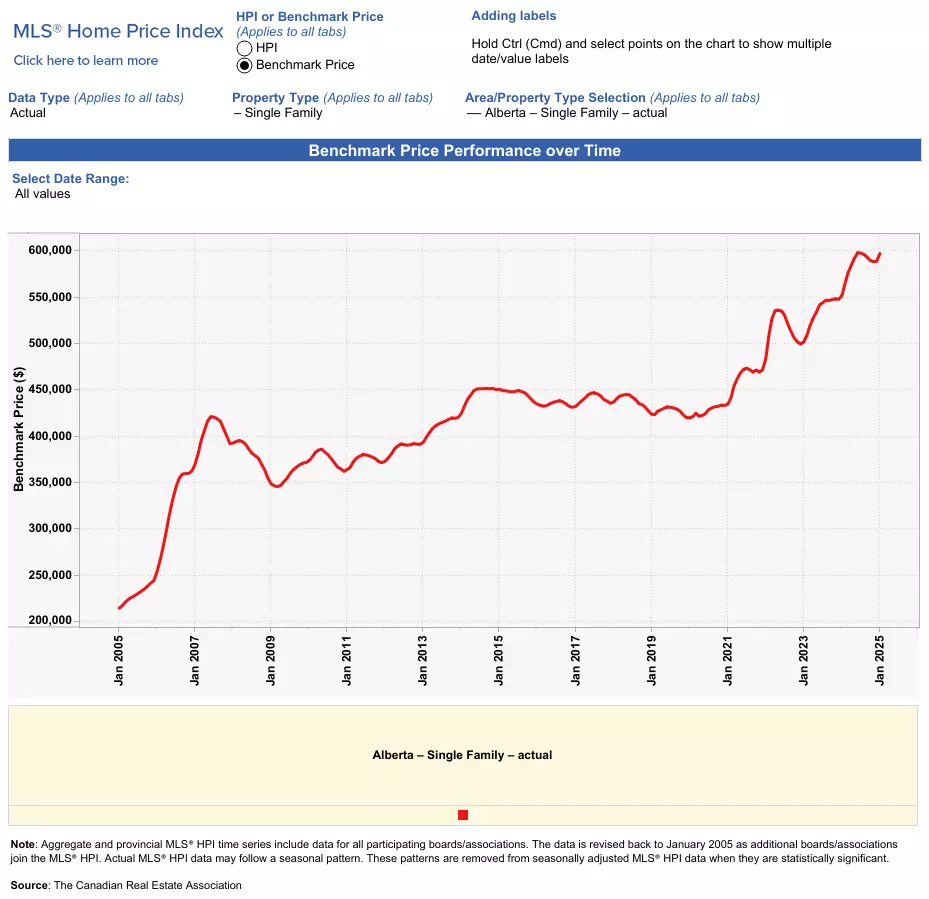The image size is (929, 899).
Task: Click the 'Benchmark Price ($)' axis title
Action: [x=18, y=429]
